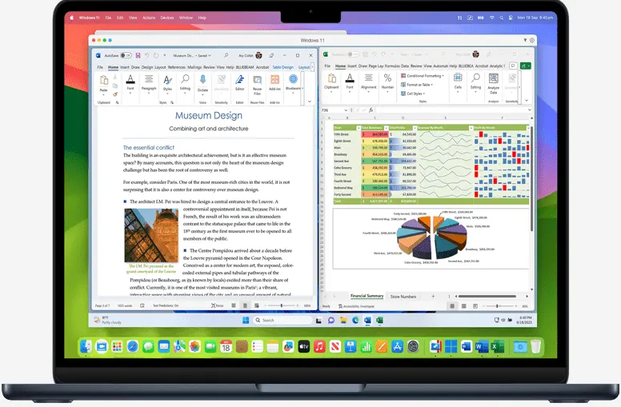
Task: Open the Number format group in Excel
Action: coord(388,82)
